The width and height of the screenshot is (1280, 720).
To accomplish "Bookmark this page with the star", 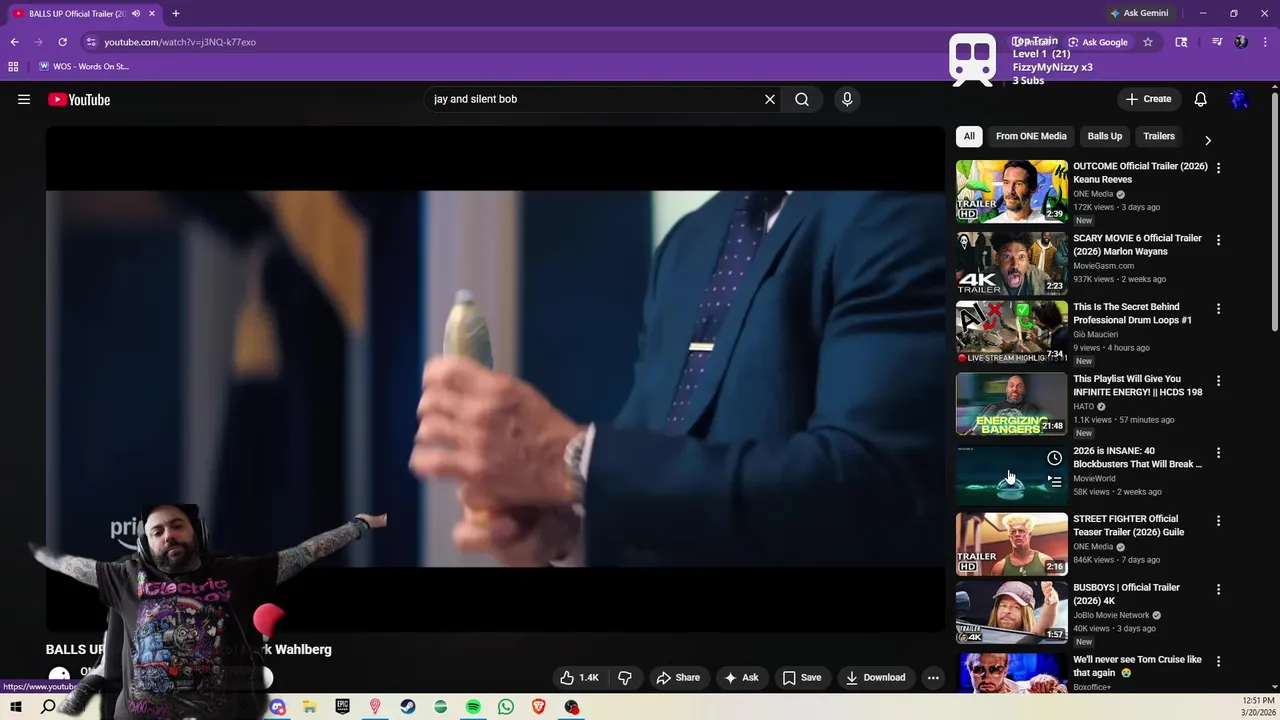I will (x=1148, y=42).
